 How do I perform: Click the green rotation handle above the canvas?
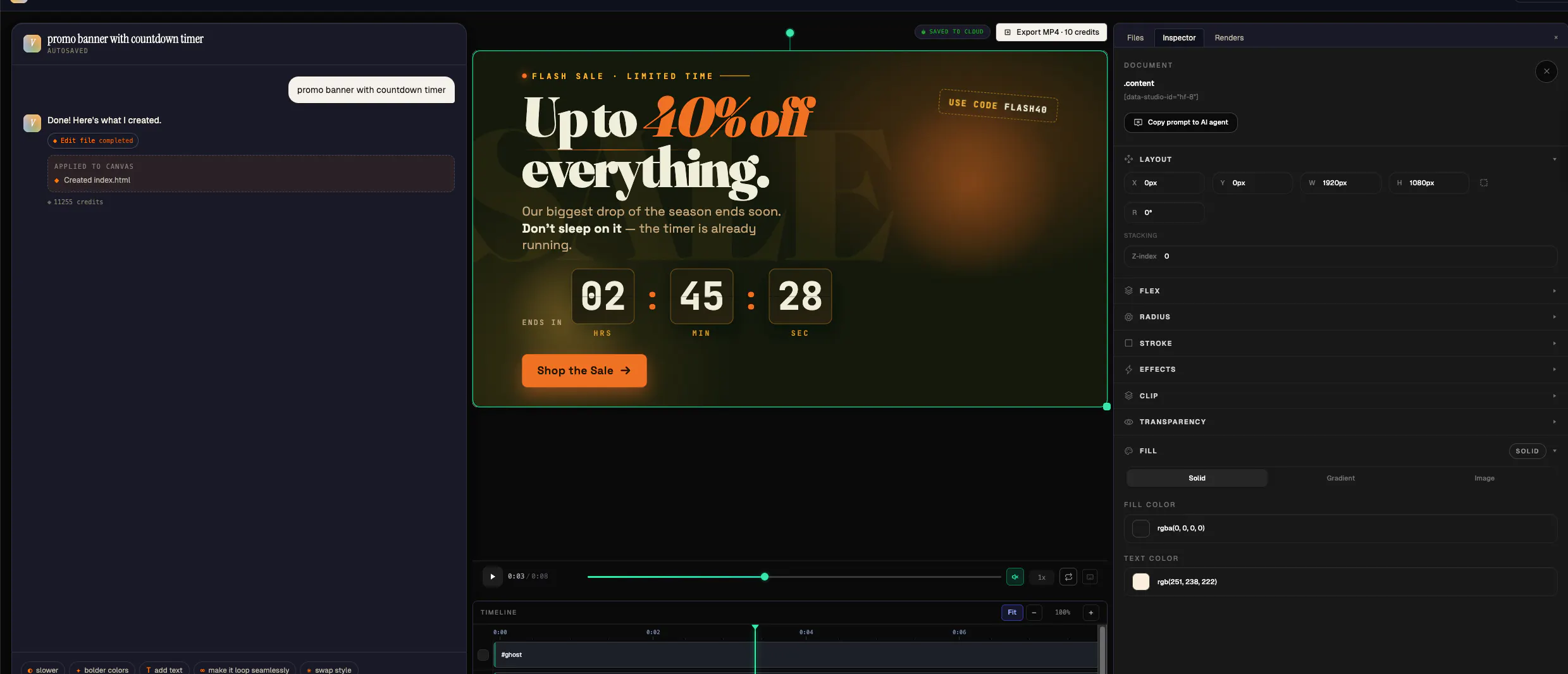pos(790,33)
